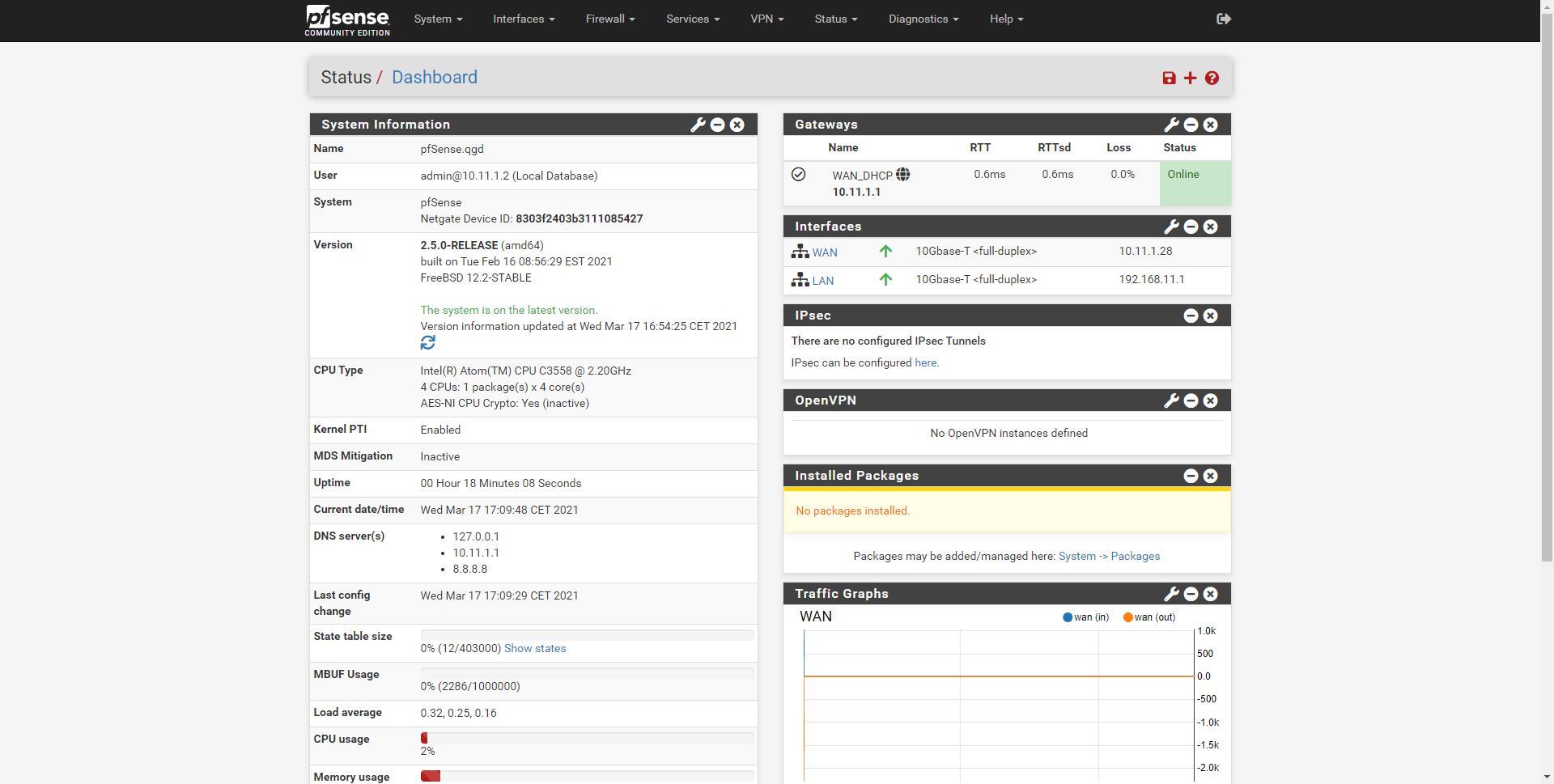This screenshot has height=784, width=1554.
Task: Edit Interfaces widget settings via wrench
Action: click(x=1171, y=227)
